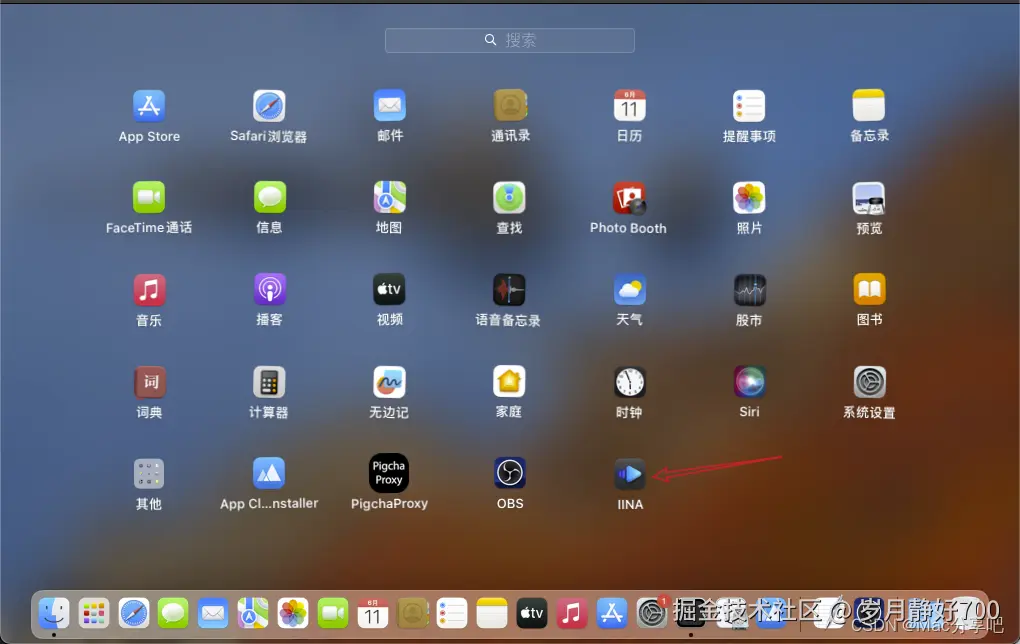
Task: Open 邮件 (Mail) in the Launchpad grid
Action: 389,106
